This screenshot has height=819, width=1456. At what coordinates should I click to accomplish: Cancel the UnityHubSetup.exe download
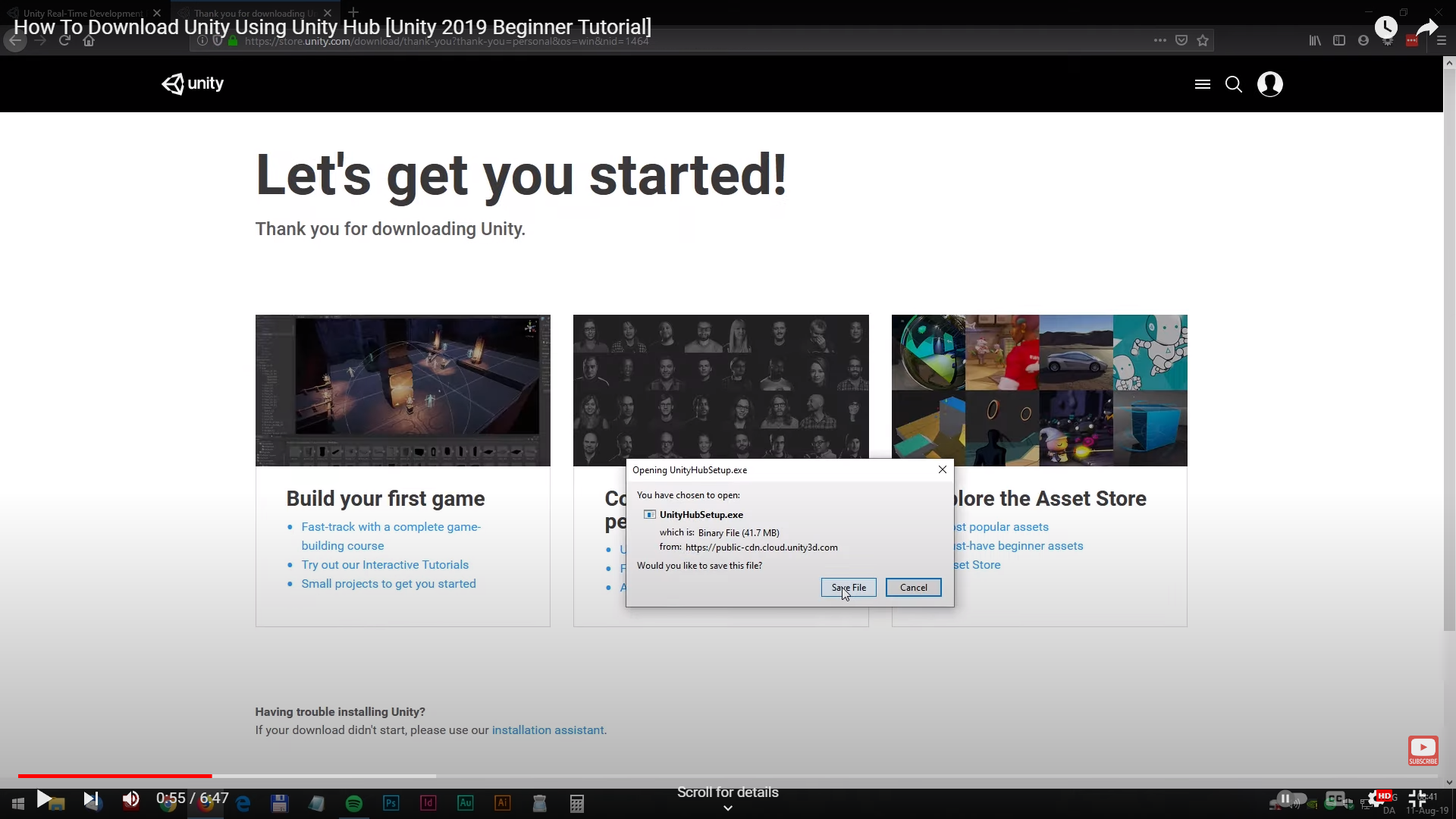pyautogui.click(x=913, y=588)
